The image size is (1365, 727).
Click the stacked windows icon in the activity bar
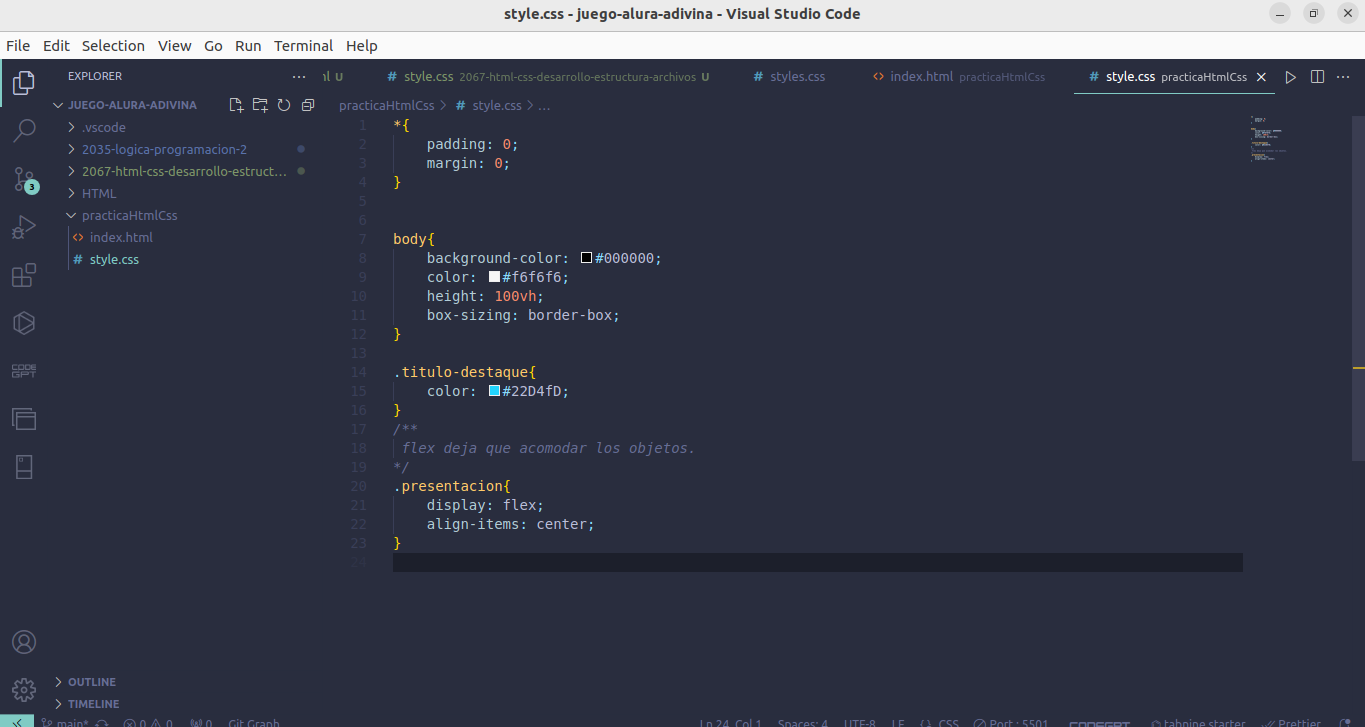[24, 419]
